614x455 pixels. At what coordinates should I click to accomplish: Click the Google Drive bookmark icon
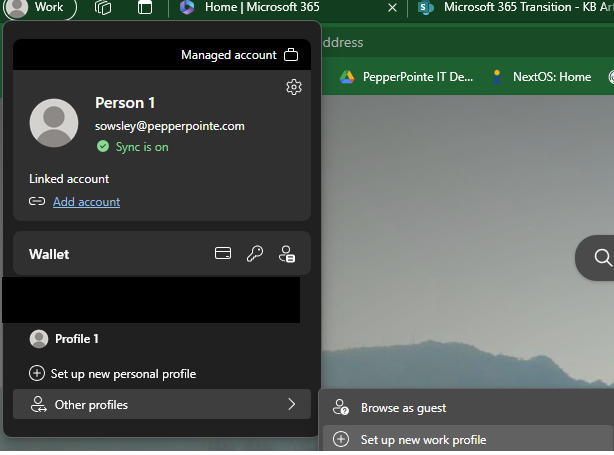point(347,77)
